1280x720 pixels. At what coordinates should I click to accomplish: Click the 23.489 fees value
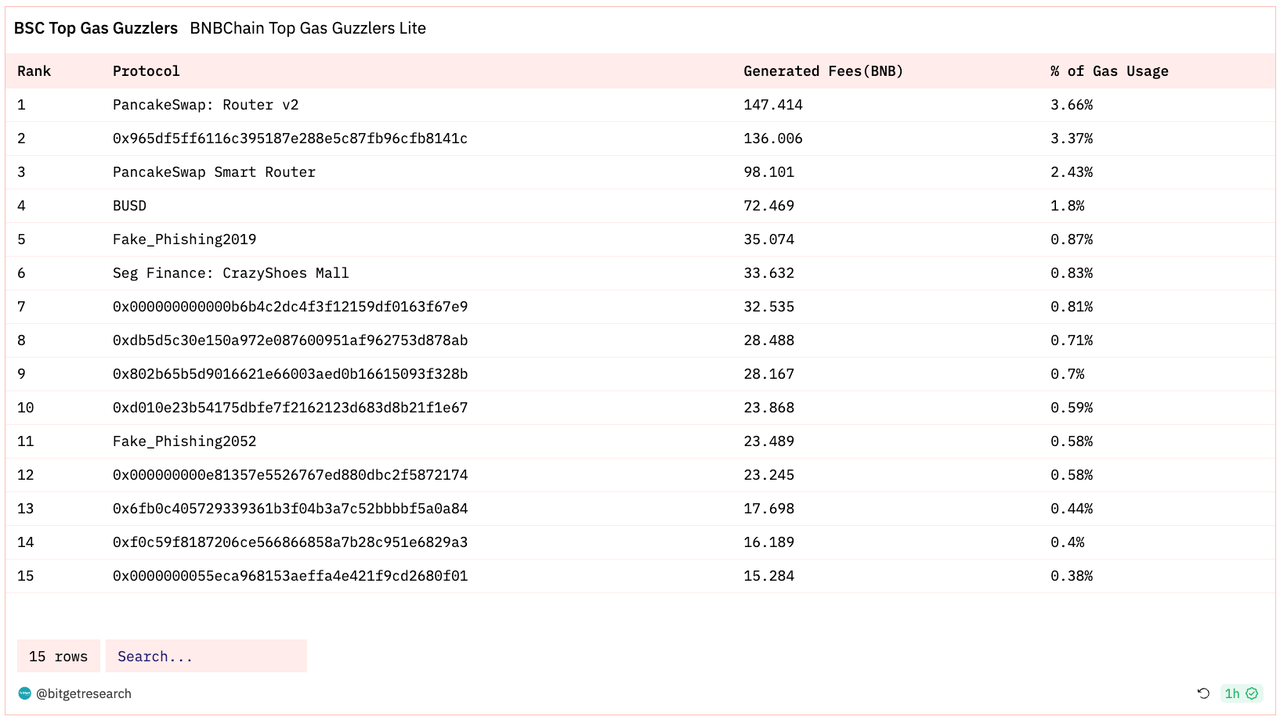(x=769, y=441)
